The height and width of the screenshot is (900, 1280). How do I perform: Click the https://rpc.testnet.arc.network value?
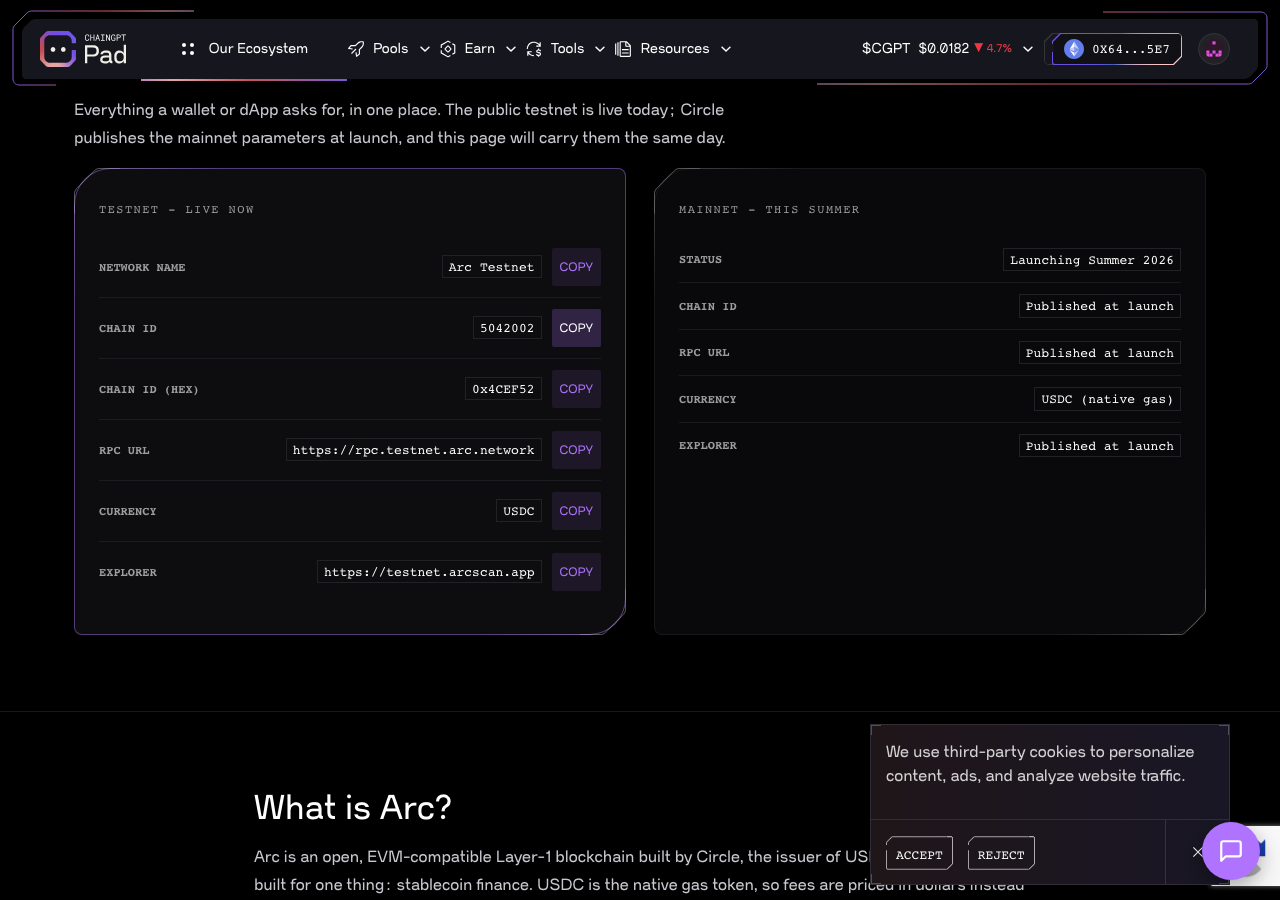[414, 450]
